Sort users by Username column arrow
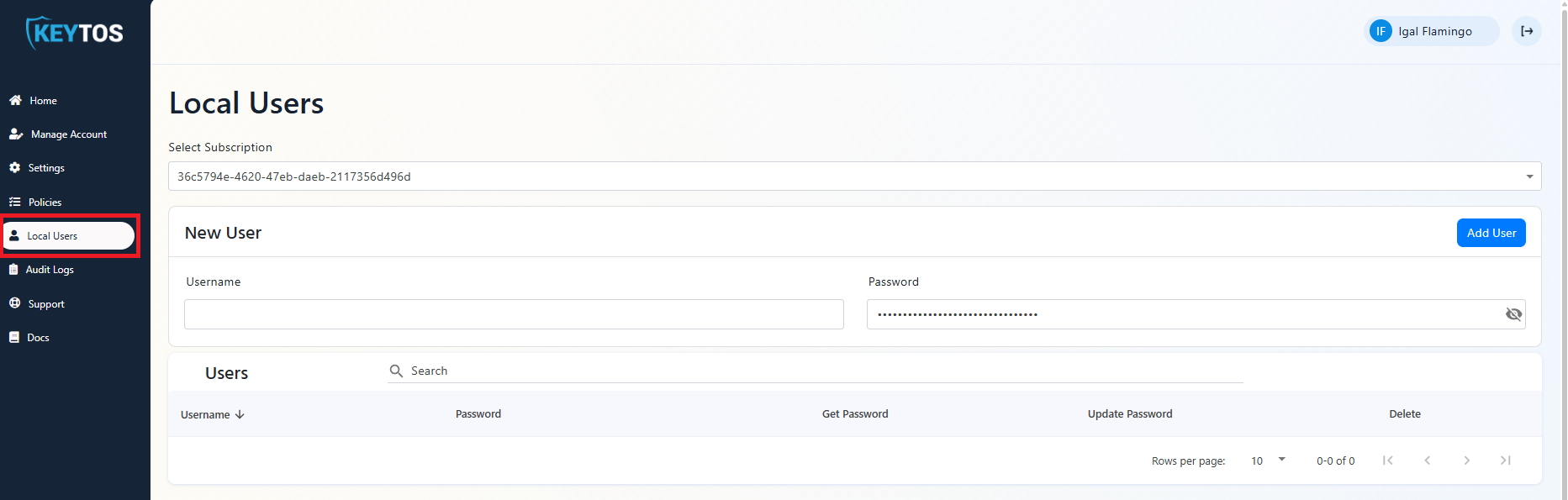This screenshot has width=1568, height=500. 240,414
